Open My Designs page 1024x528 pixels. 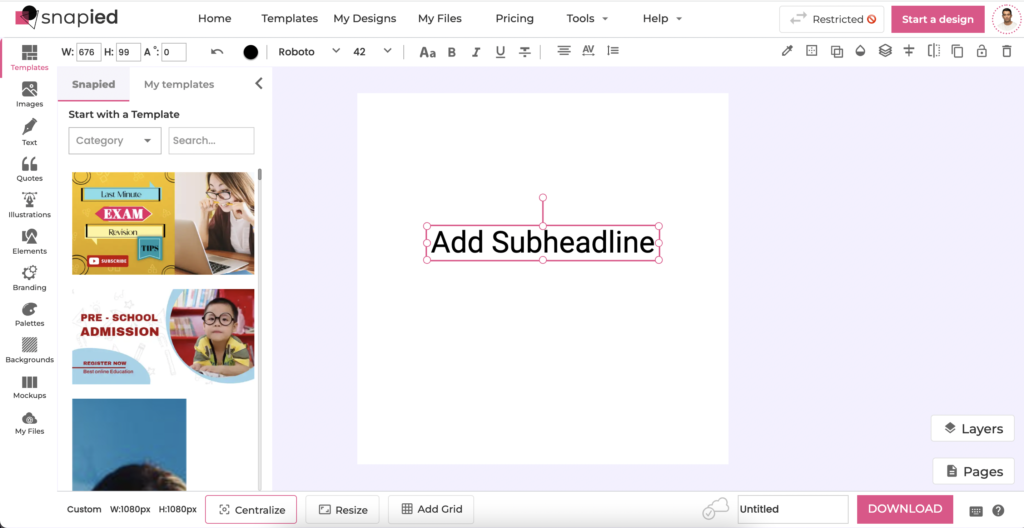[364, 18]
